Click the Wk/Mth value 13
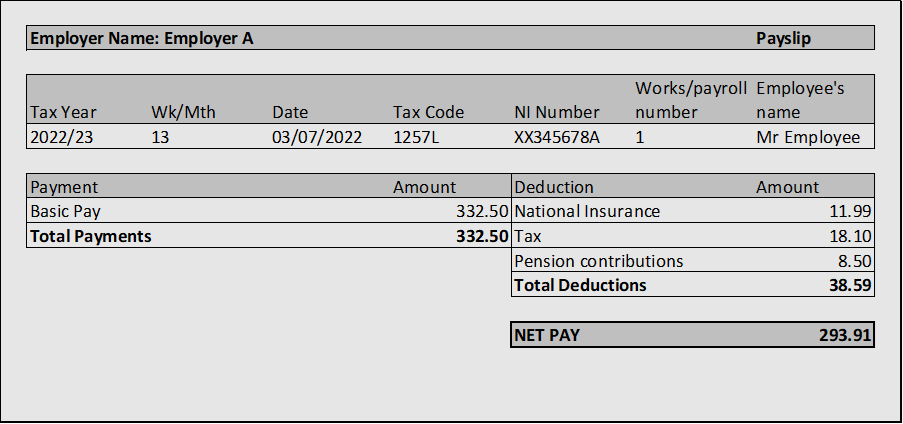The image size is (903, 424). coord(160,137)
